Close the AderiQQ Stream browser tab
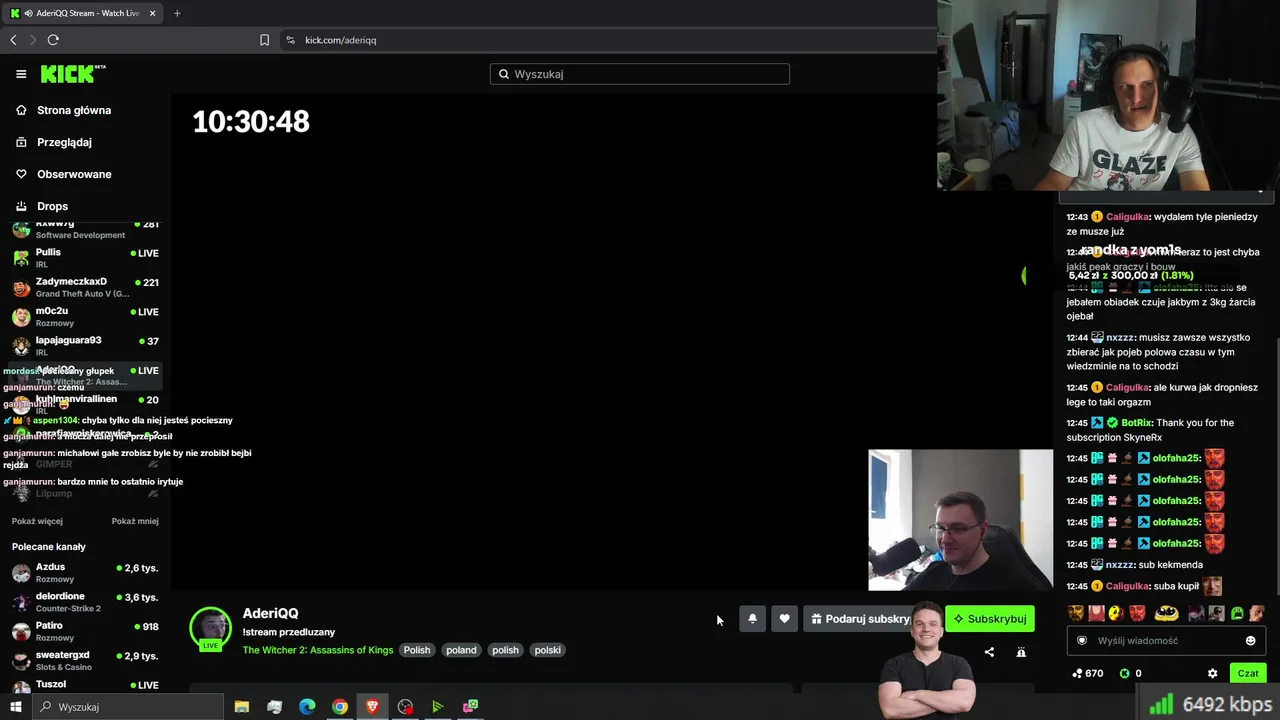The image size is (1280, 720). pos(153,13)
